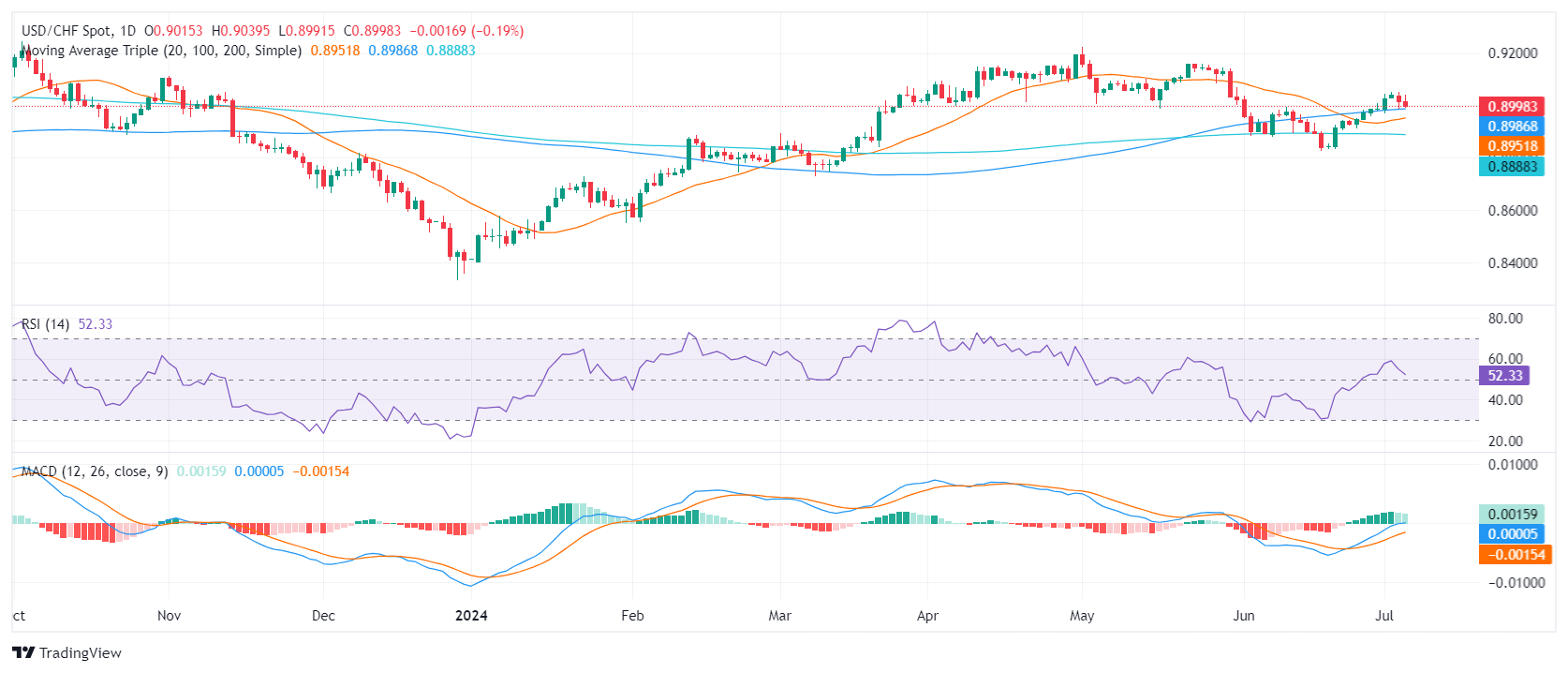Image resolution: width=1568 pixels, height=673 pixels.
Task: Click the TradingView logo icon
Action: (23, 653)
